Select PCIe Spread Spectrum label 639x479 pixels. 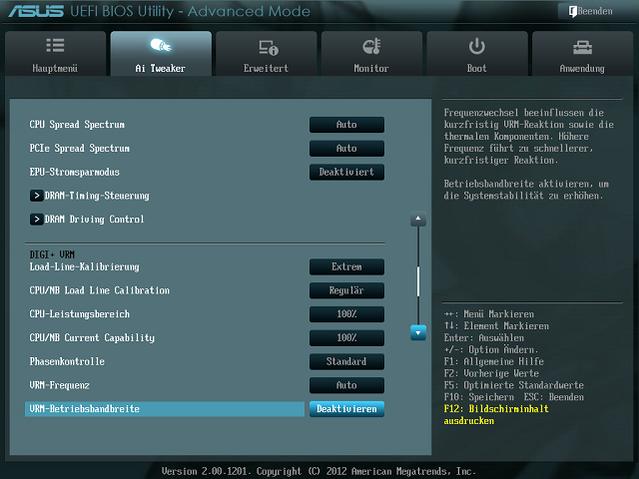click(x=79, y=148)
